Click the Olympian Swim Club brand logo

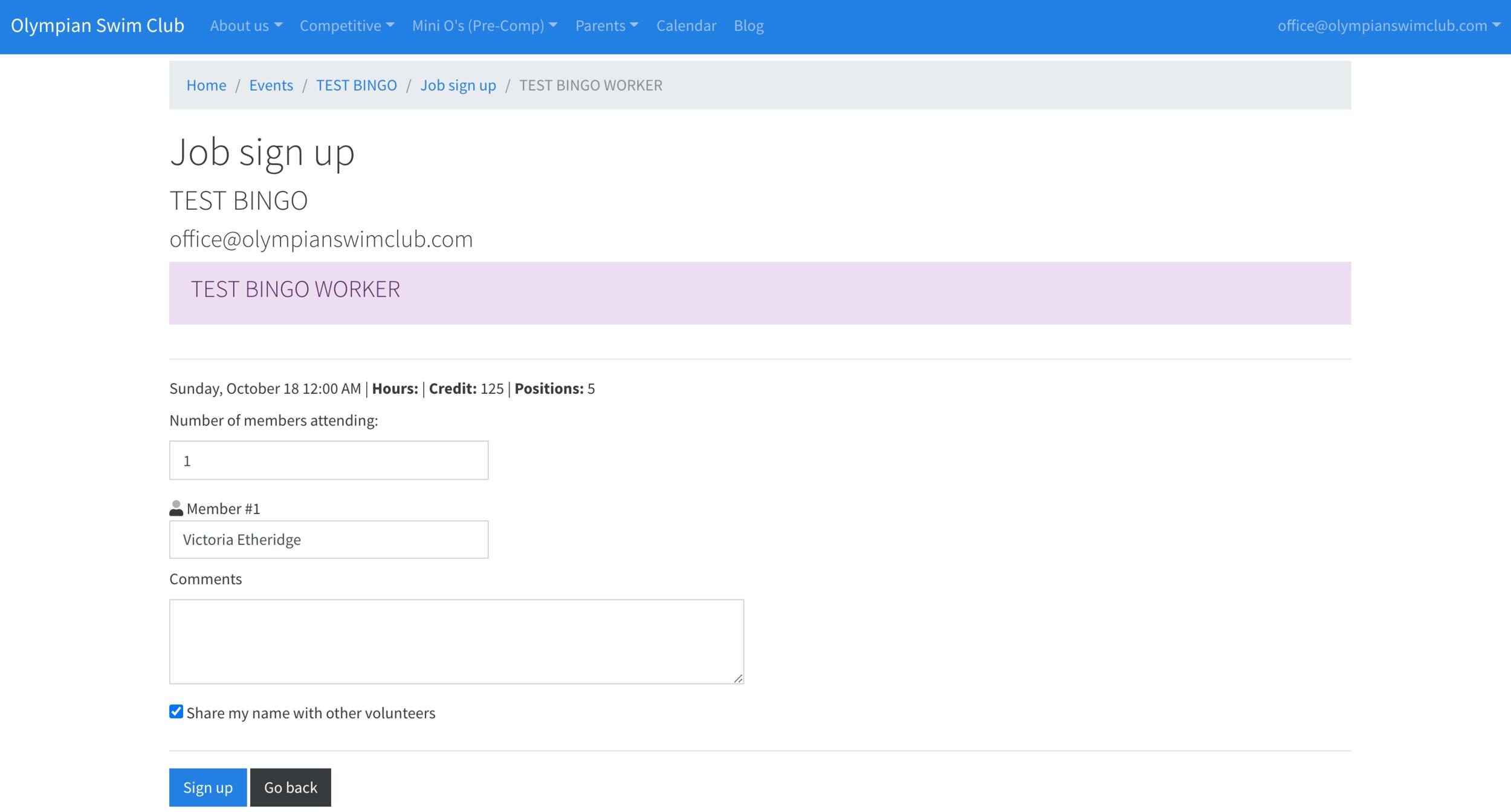tap(97, 26)
